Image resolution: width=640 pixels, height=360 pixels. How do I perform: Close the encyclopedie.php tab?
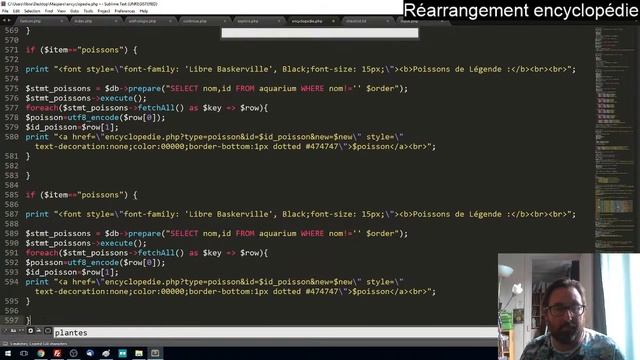pyautogui.click(x=333, y=21)
